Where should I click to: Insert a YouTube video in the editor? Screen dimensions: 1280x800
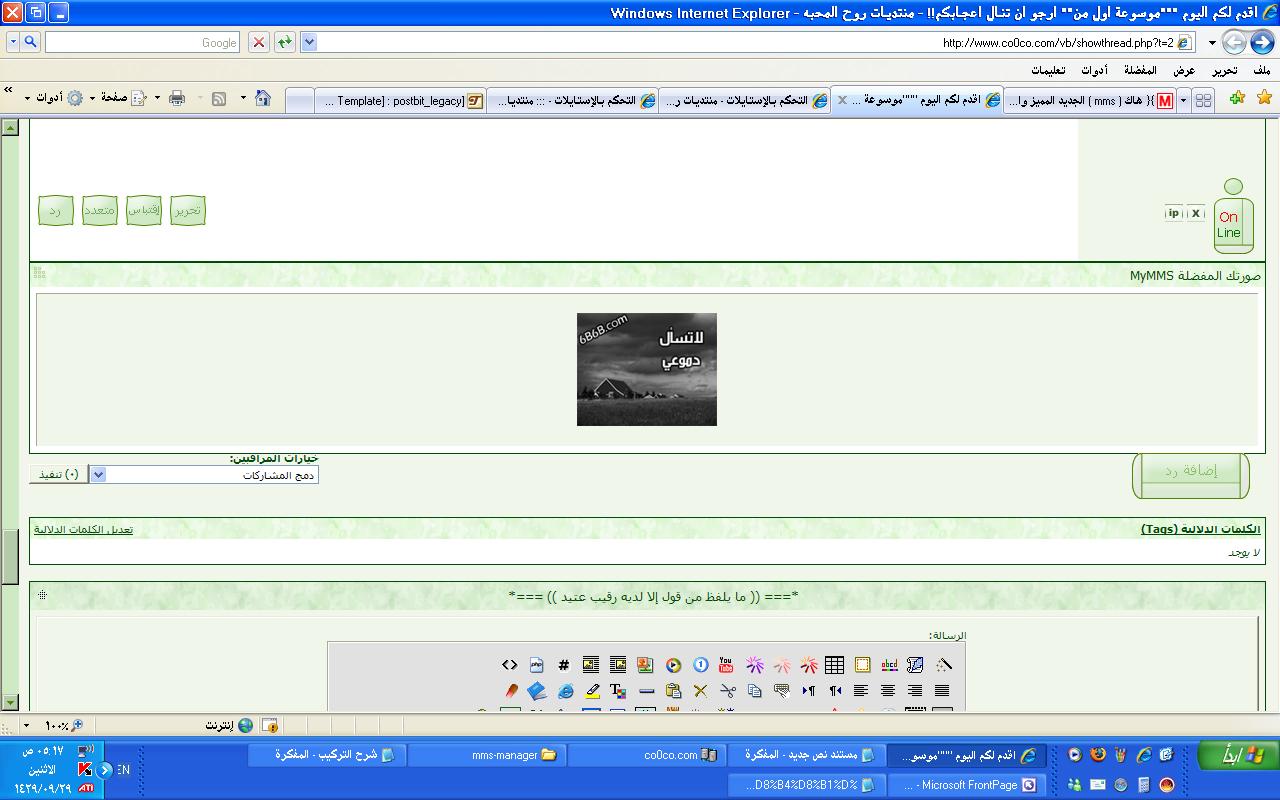(726, 665)
